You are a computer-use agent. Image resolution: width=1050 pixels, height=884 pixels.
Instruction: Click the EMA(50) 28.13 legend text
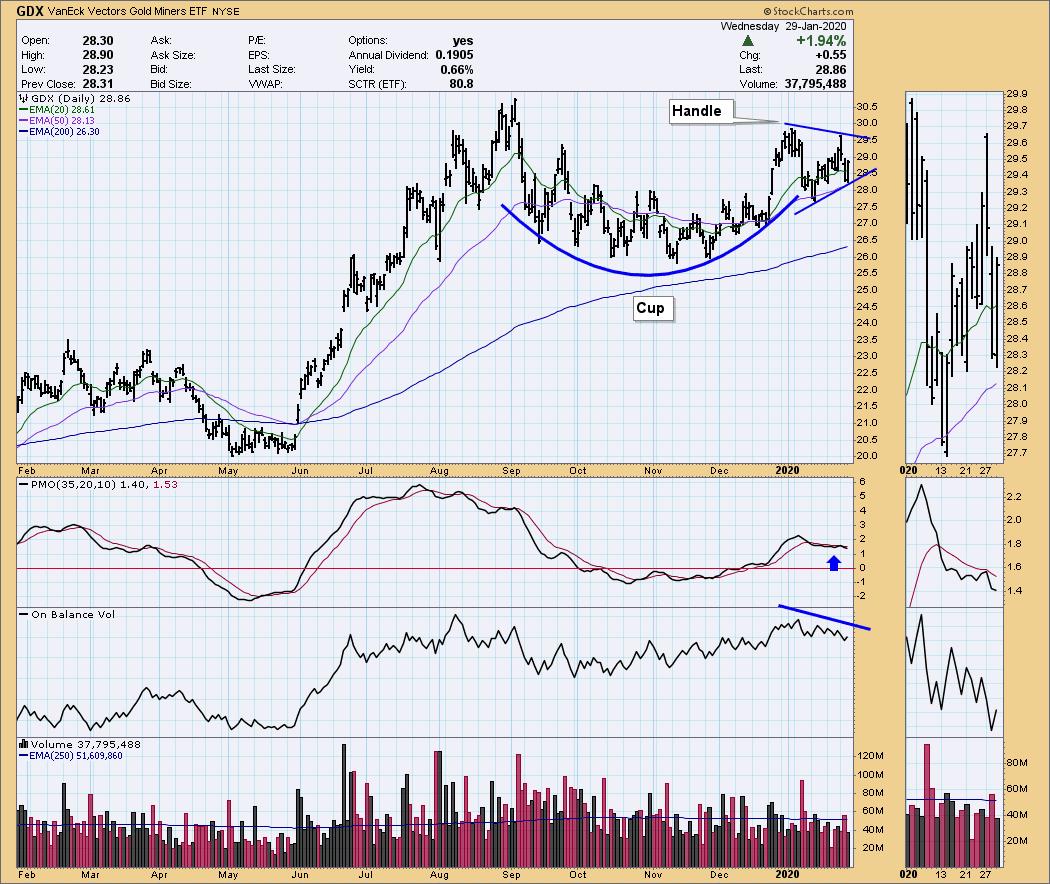point(62,121)
